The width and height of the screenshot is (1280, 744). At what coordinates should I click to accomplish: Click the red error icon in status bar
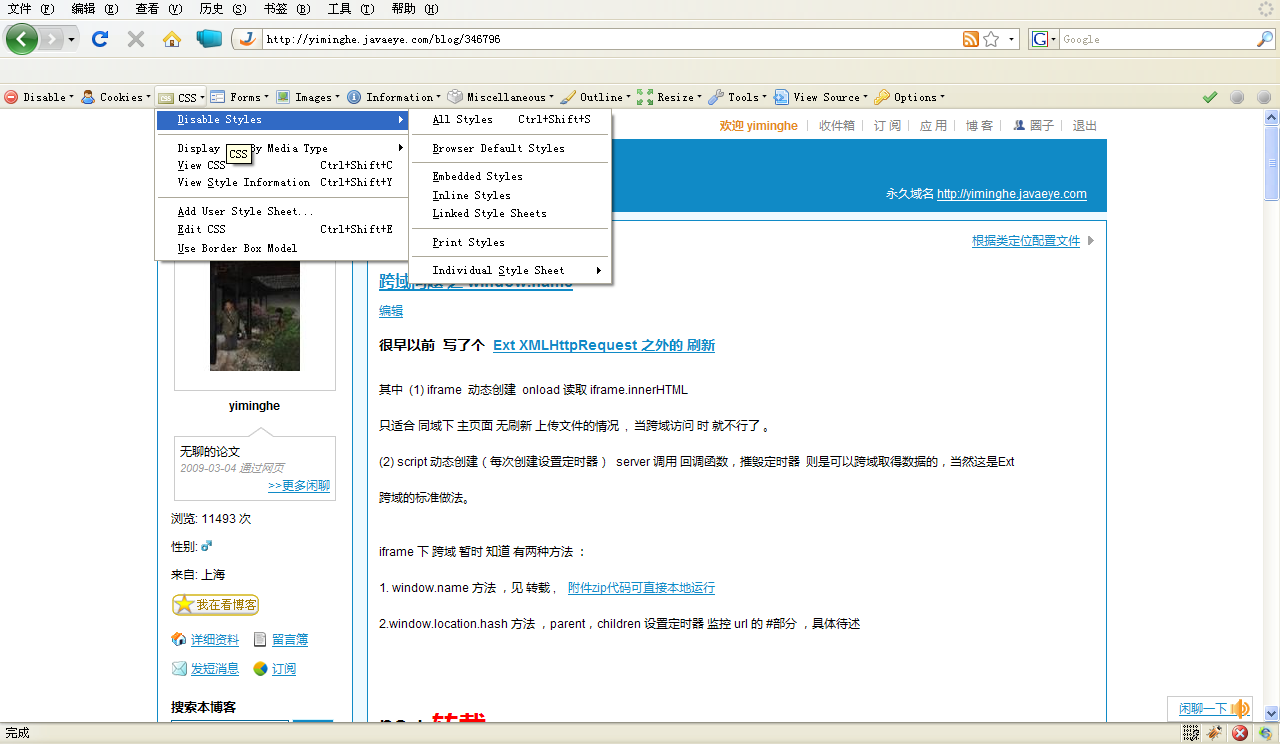[1239, 733]
